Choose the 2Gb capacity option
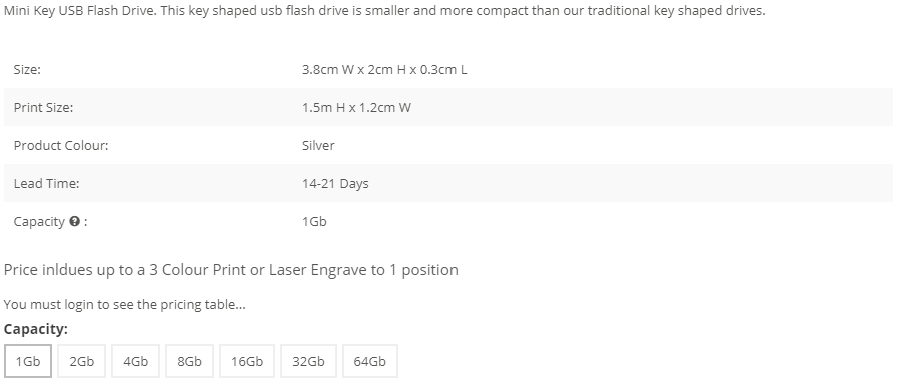 tap(81, 361)
